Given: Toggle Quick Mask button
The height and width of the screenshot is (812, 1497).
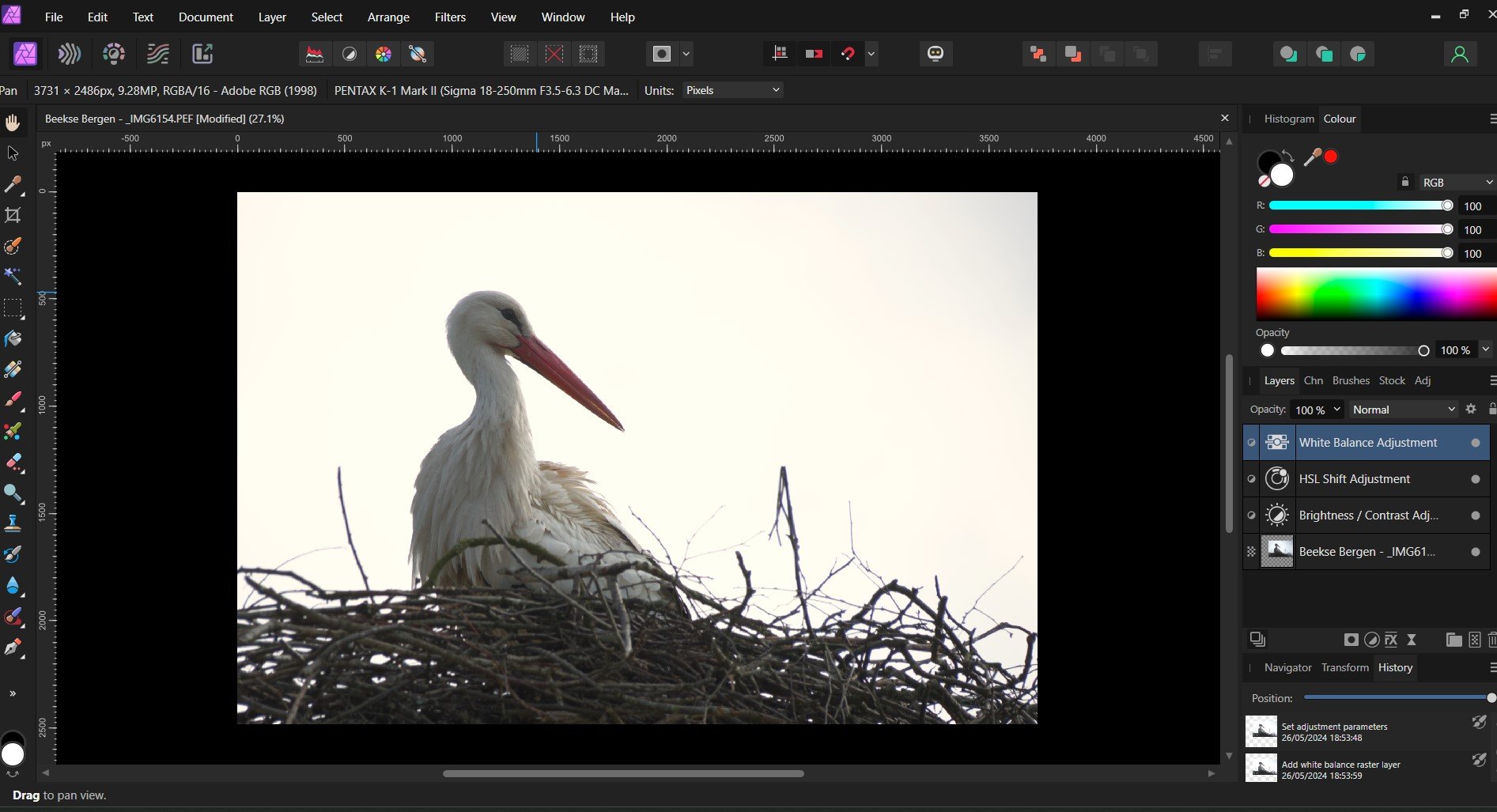Looking at the screenshot, I should click(662, 54).
